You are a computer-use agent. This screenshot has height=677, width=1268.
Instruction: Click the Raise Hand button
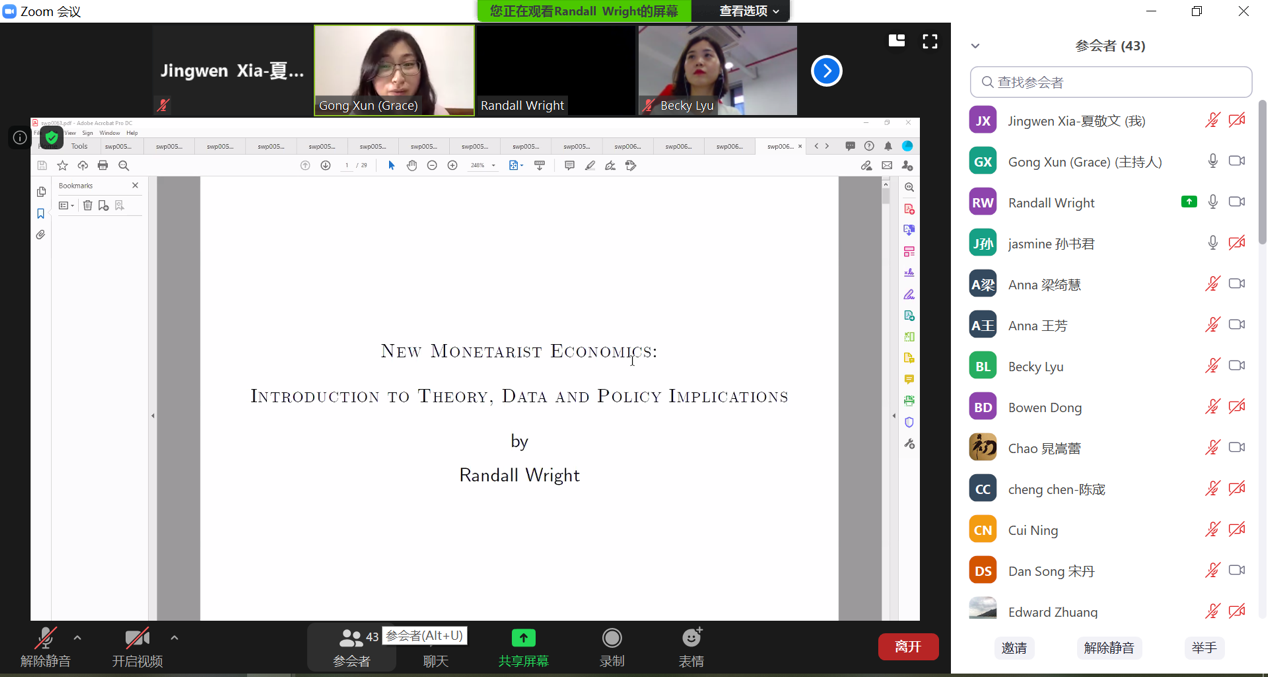[x=1204, y=648]
